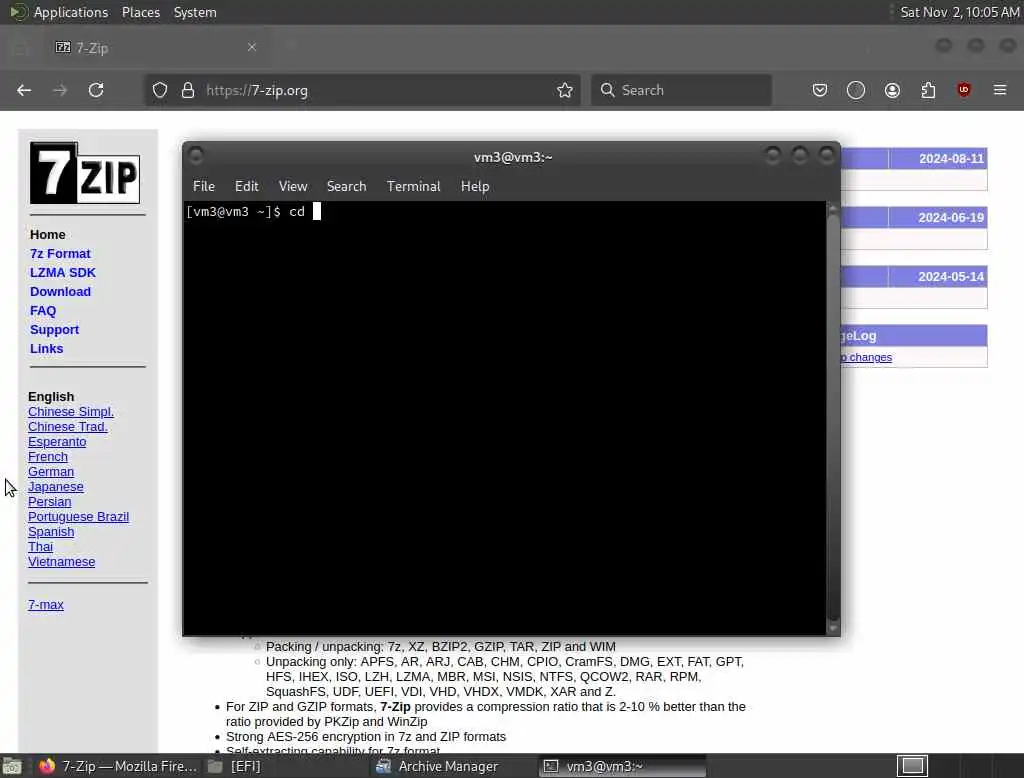Switch language to Spanish
1024x778 pixels.
[51, 532]
